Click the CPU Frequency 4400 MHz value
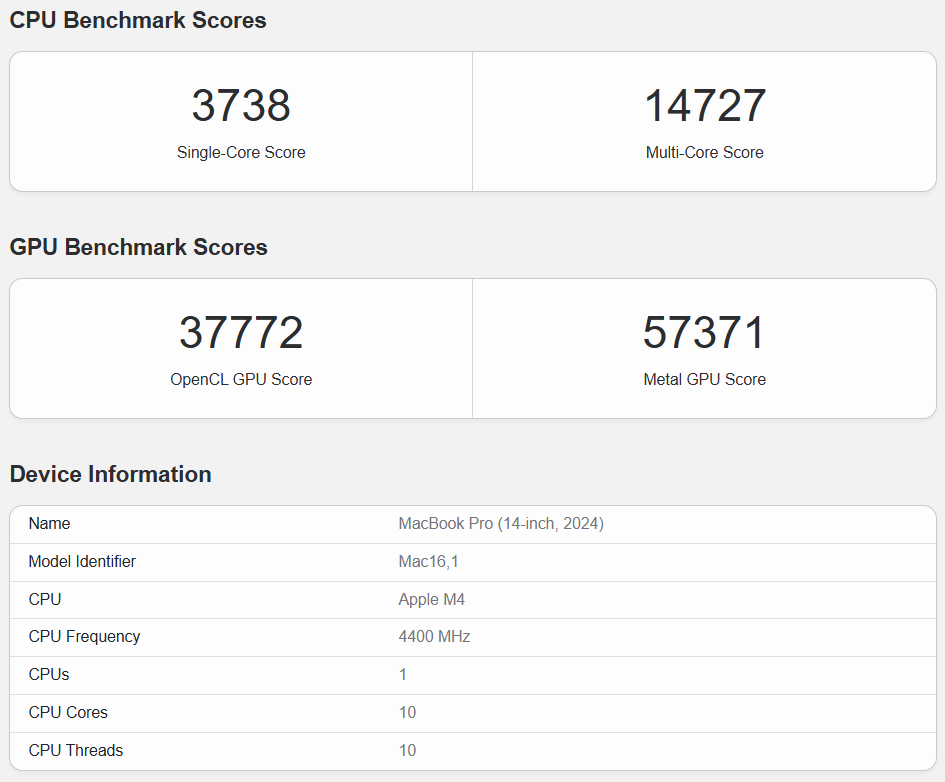 point(433,637)
